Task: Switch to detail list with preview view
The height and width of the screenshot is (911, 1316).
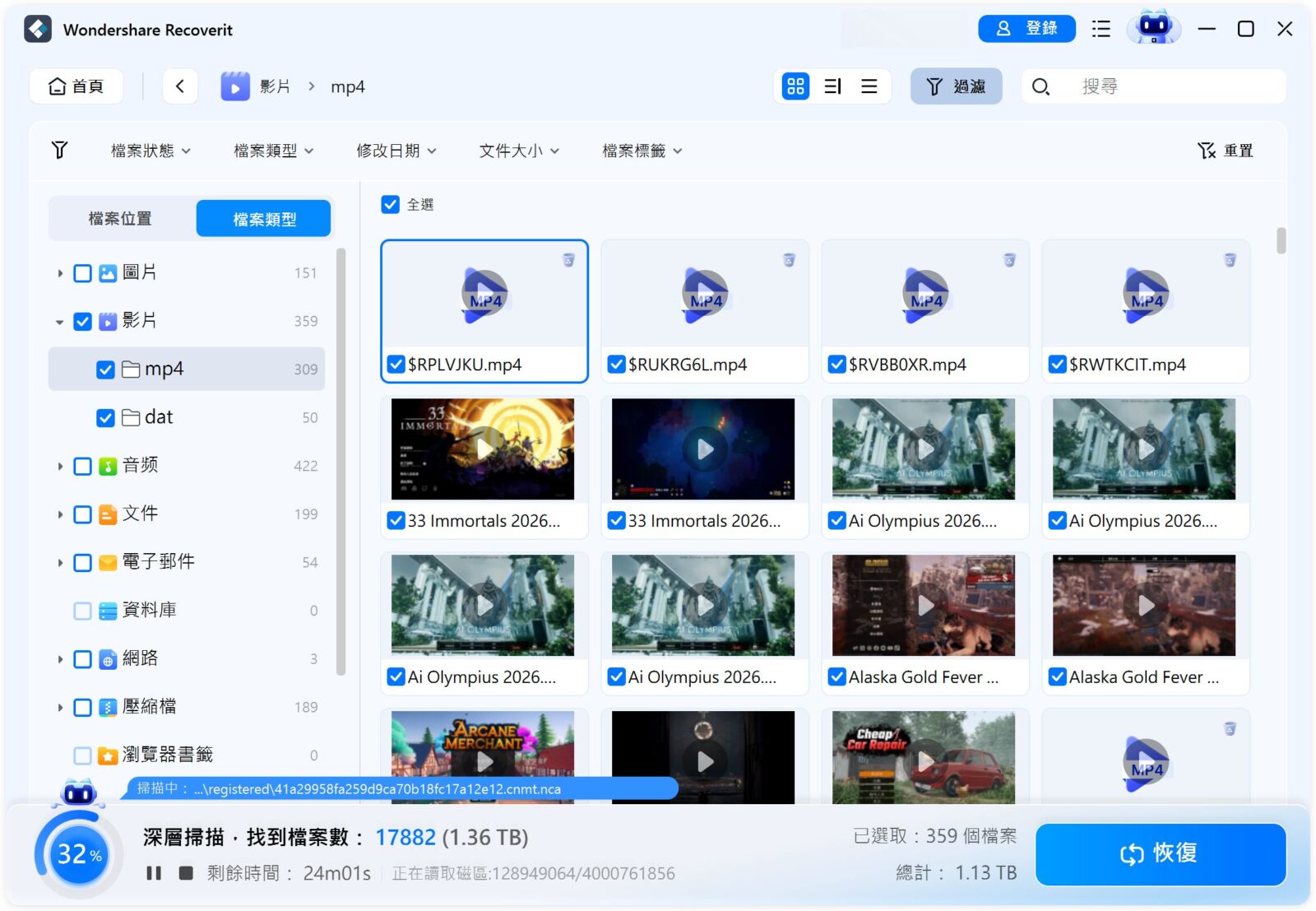Action: [832, 86]
